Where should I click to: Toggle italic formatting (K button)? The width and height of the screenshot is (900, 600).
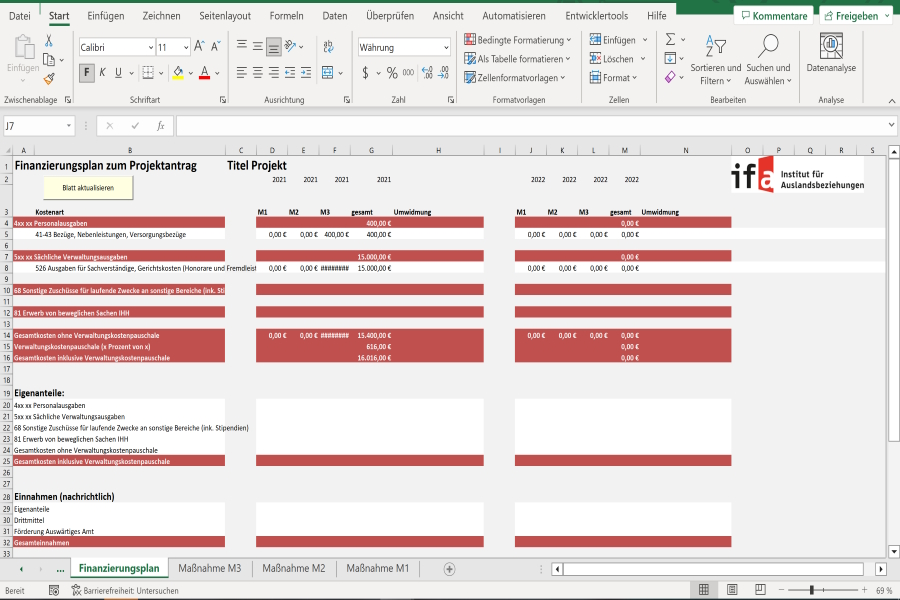pos(103,73)
